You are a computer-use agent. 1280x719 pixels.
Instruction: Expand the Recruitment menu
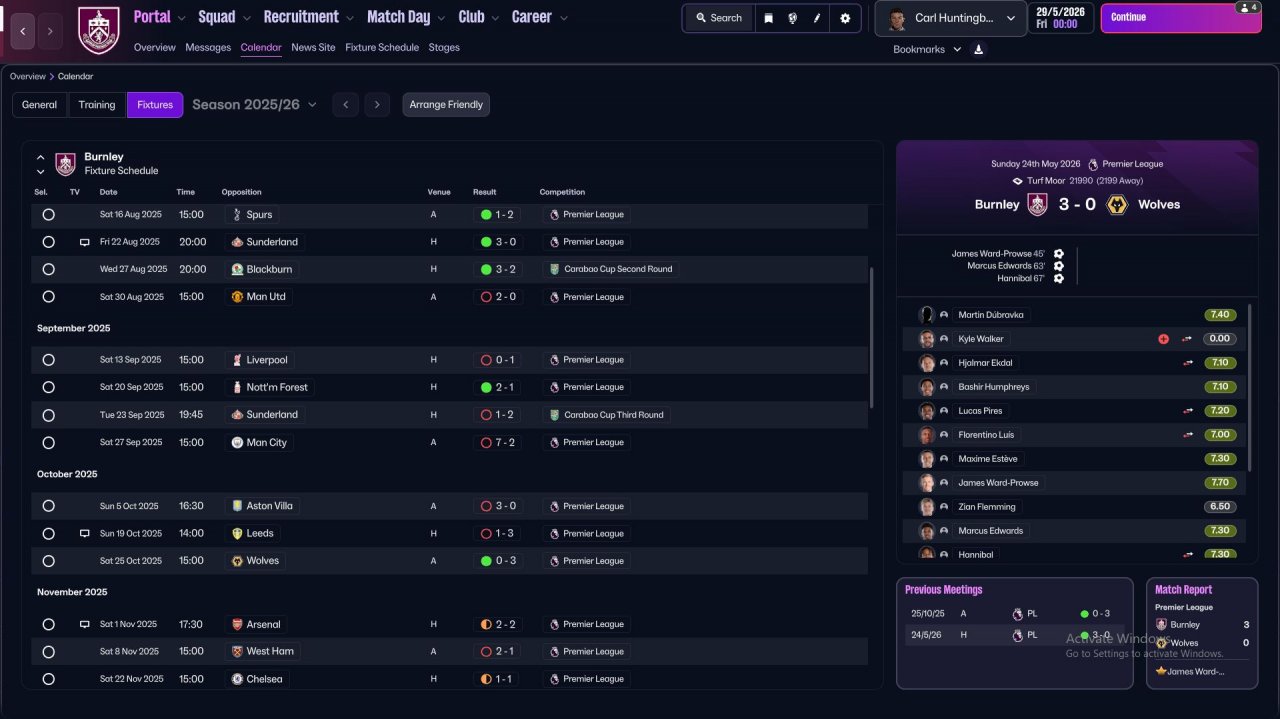click(309, 17)
